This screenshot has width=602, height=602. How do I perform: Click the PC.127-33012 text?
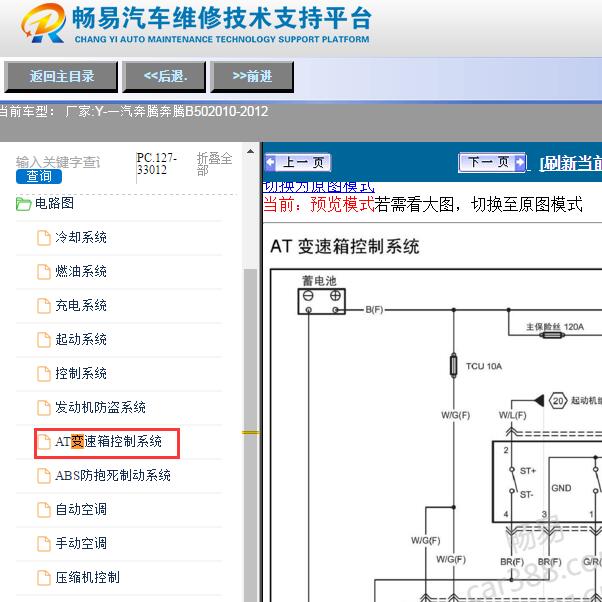(x=157, y=164)
